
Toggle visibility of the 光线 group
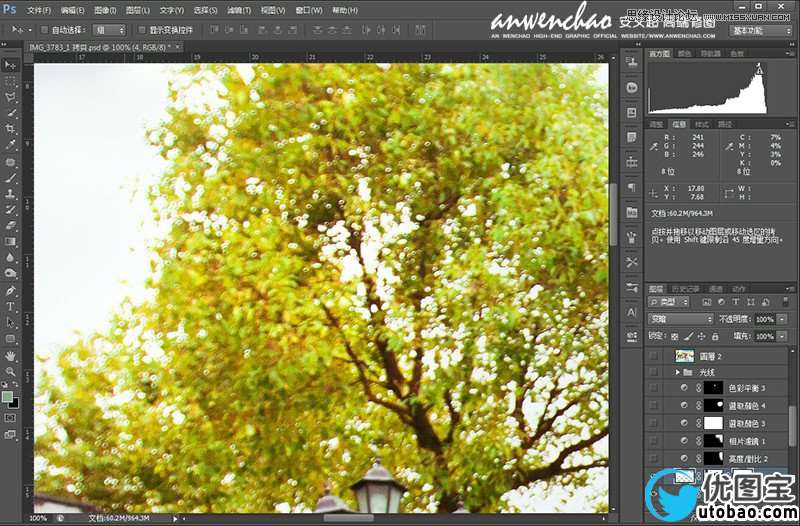pos(654,372)
